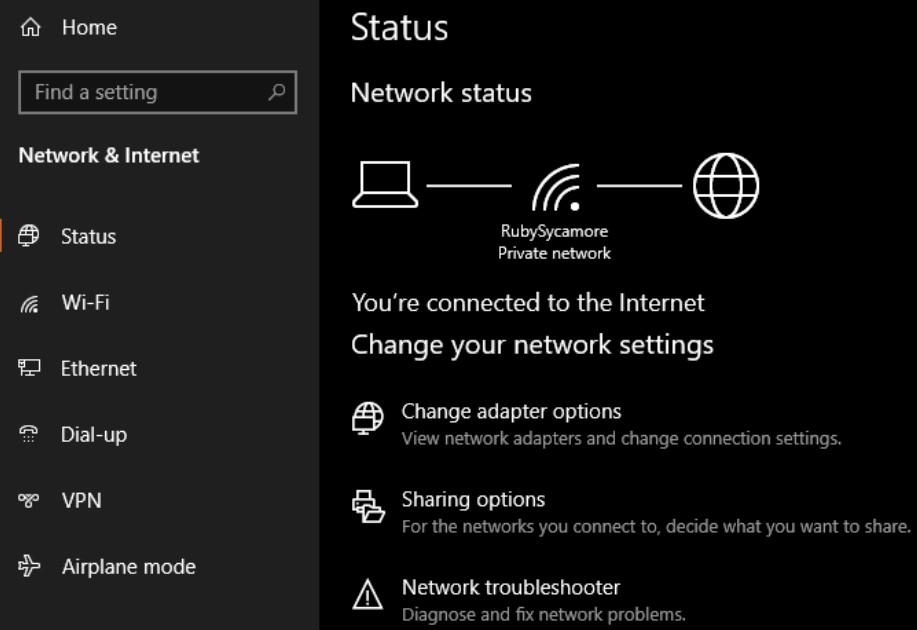The width and height of the screenshot is (917, 630).
Task: Click the Wi-Fi signal icon in sidebar
Action: tap(29, 303)
